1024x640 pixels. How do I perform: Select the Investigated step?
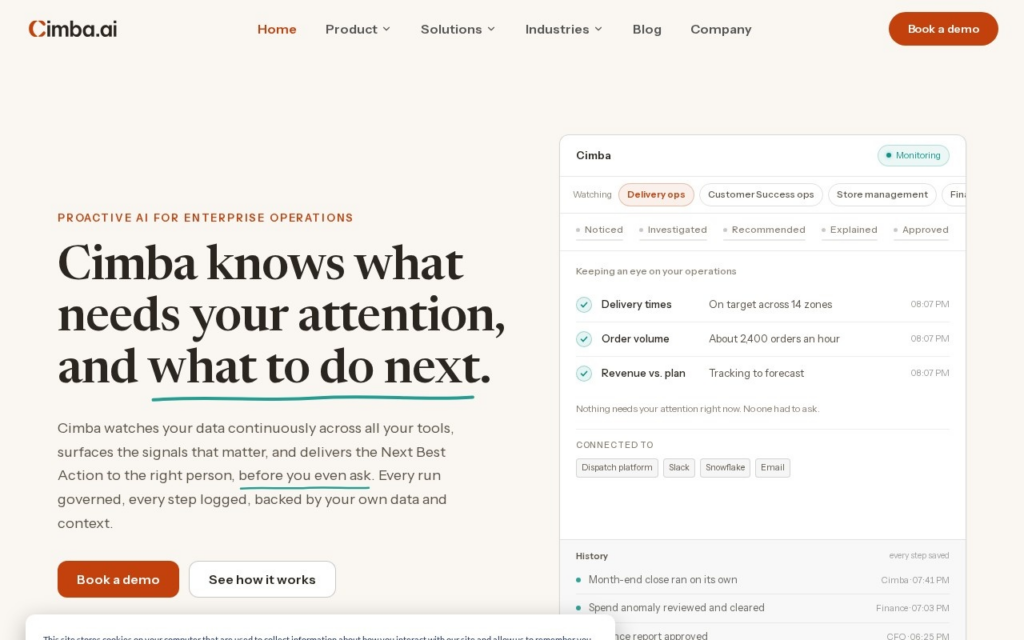(x=673, y=230)
